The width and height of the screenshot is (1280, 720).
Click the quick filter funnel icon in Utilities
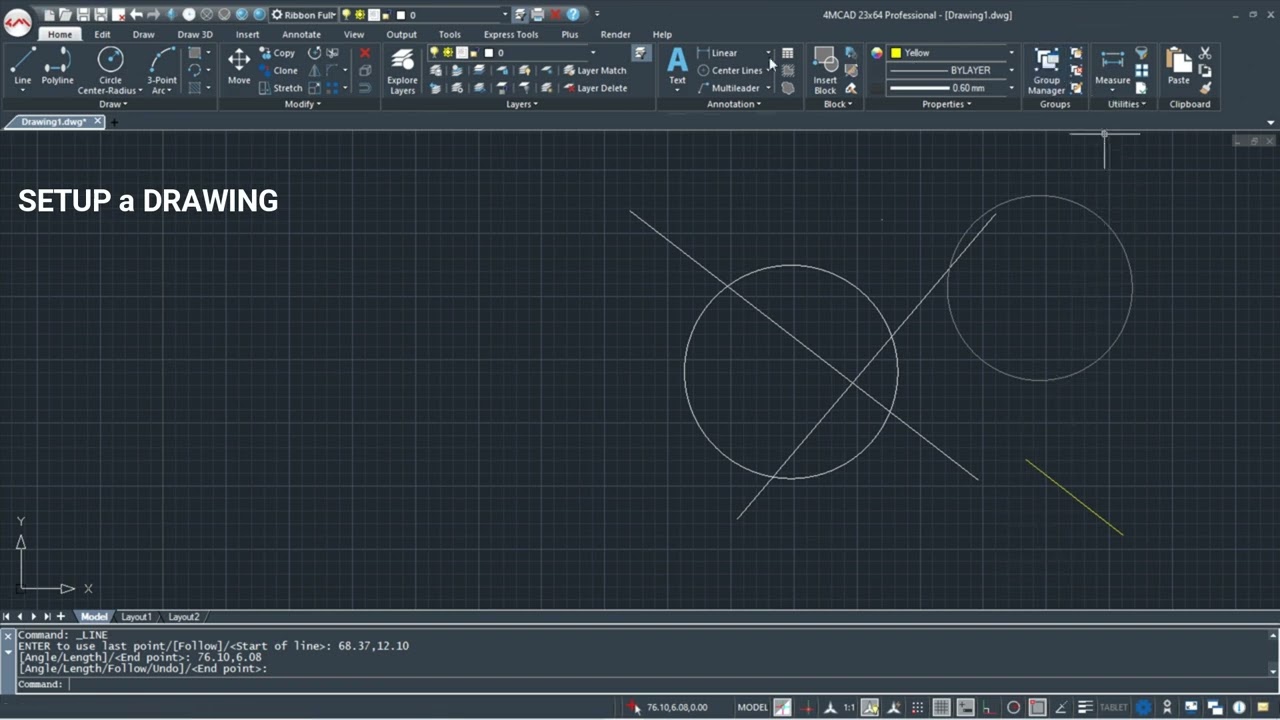[1141, 53]
